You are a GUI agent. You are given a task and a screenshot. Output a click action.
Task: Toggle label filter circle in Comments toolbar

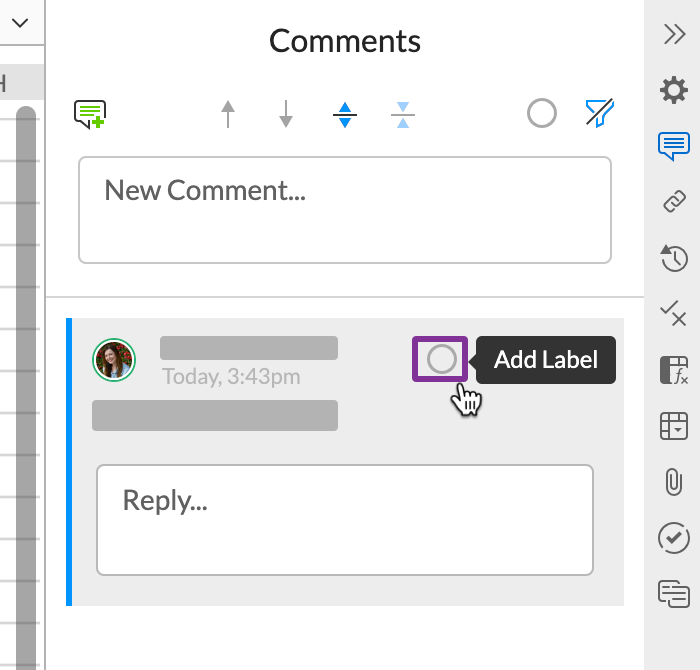coord(542,114)
